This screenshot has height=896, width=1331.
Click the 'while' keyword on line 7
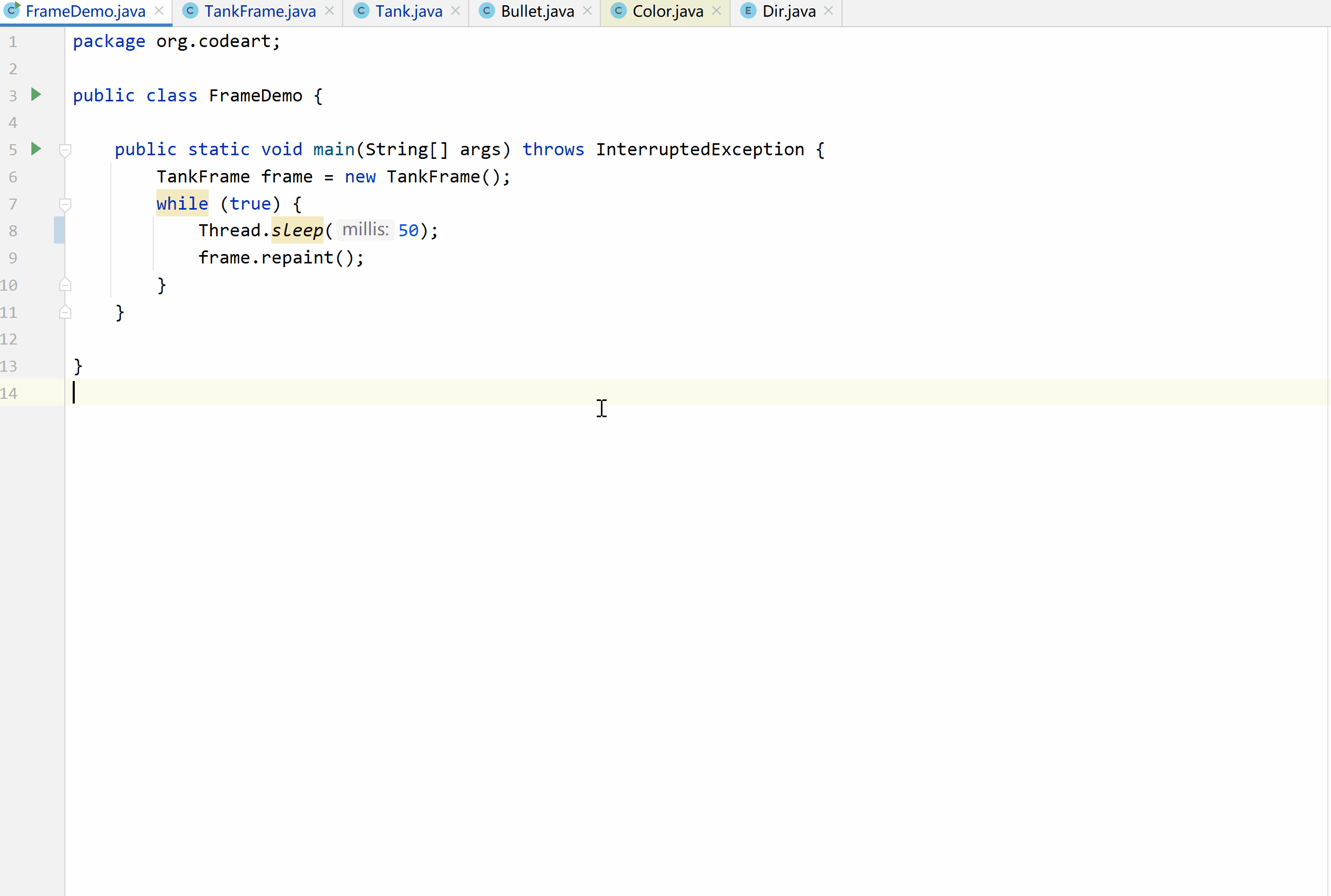pos(183,203)
